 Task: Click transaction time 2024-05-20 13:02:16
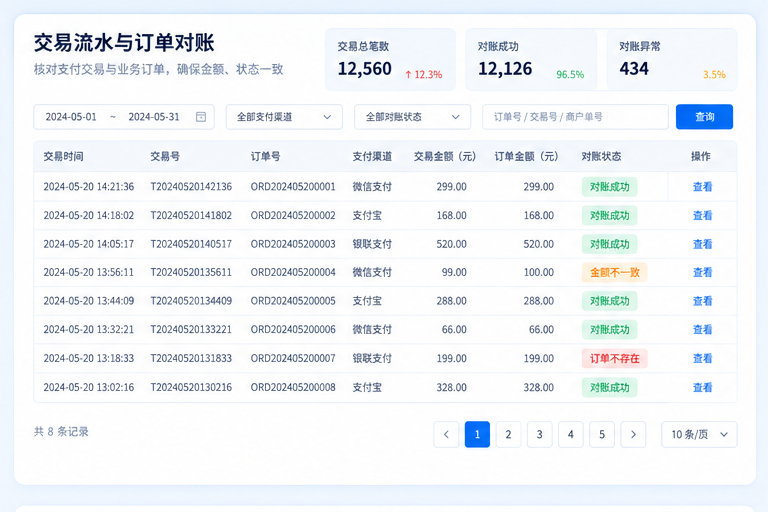89,388
